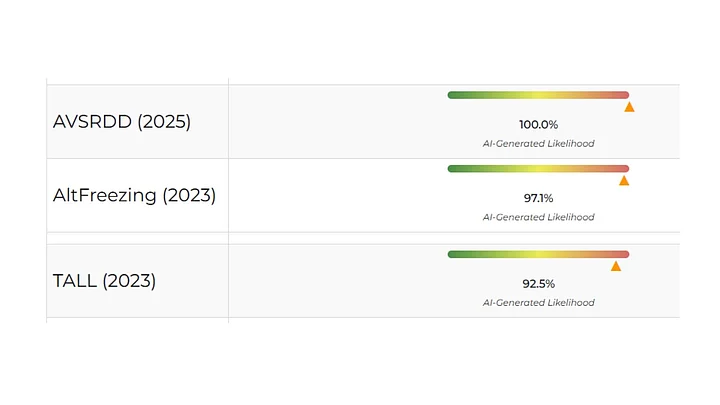Click AltFreezing's AI-Generated Likelihood caption
Image resolution: width=720 pixels, height=405 pixels.
click(538, 217)
